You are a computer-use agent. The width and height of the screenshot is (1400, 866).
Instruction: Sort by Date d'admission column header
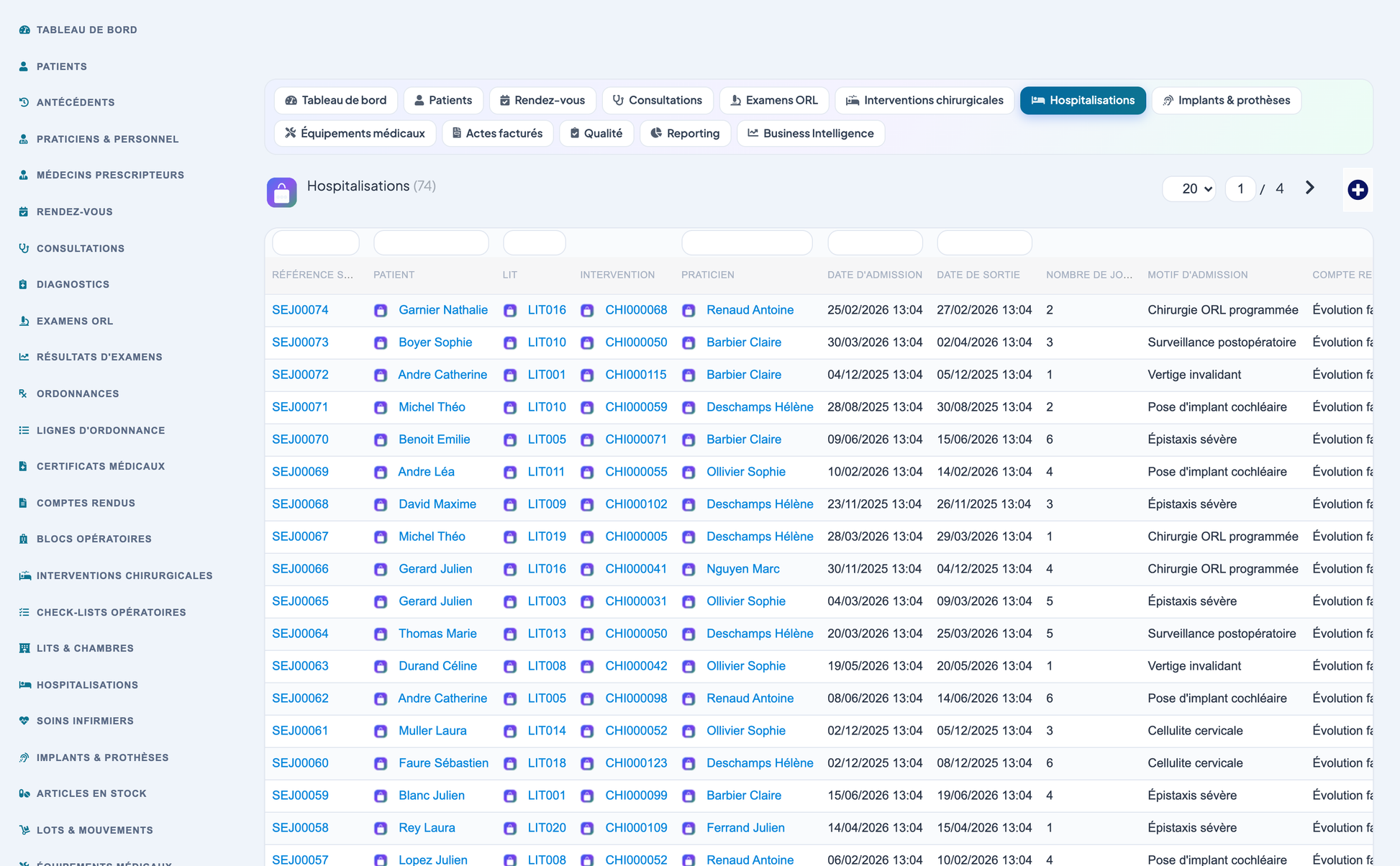[875, 275]
